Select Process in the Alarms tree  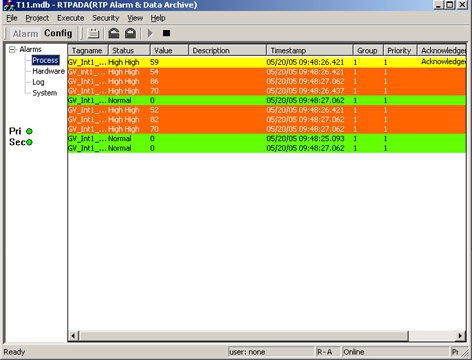click(45, 60)
